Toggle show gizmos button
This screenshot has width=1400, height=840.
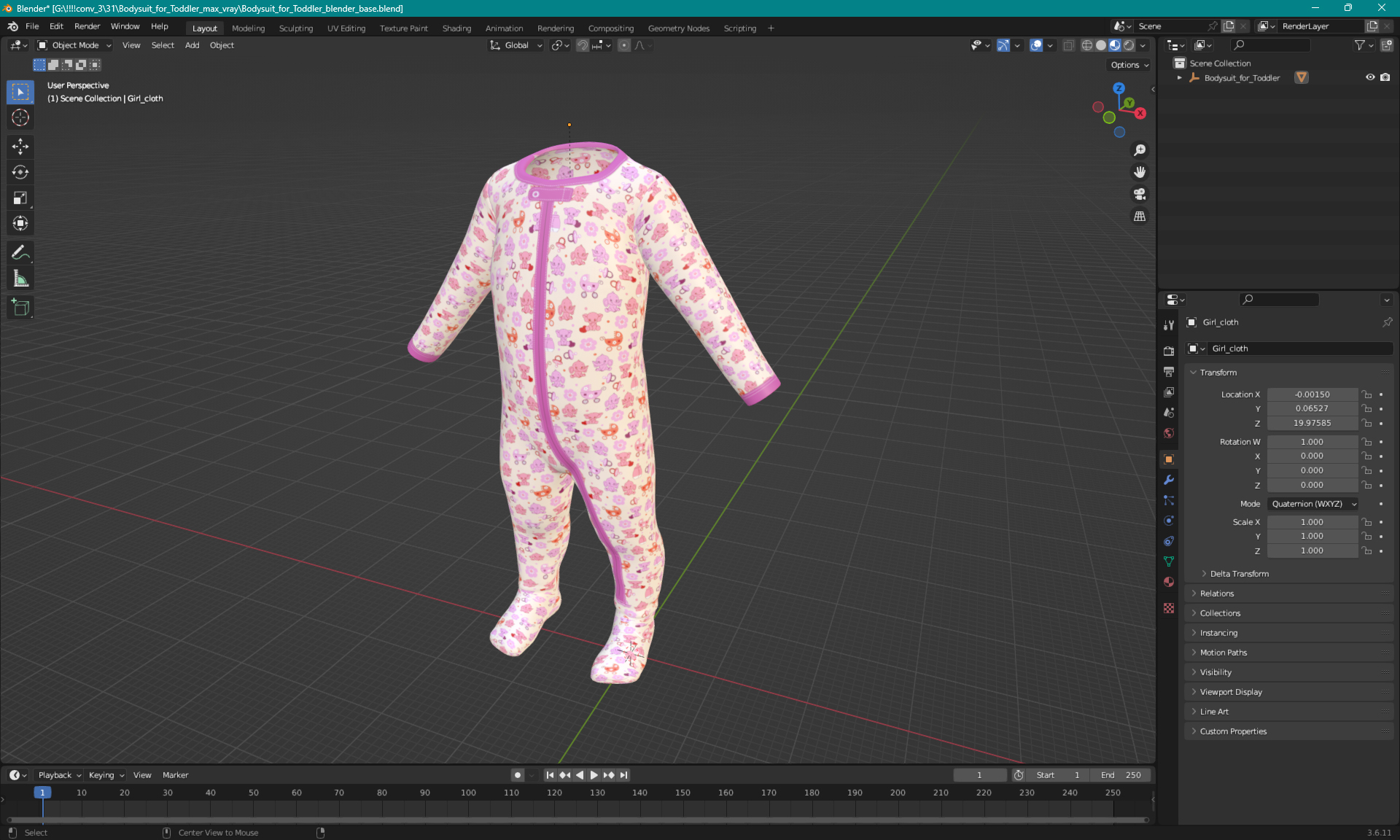(1003, 45)
